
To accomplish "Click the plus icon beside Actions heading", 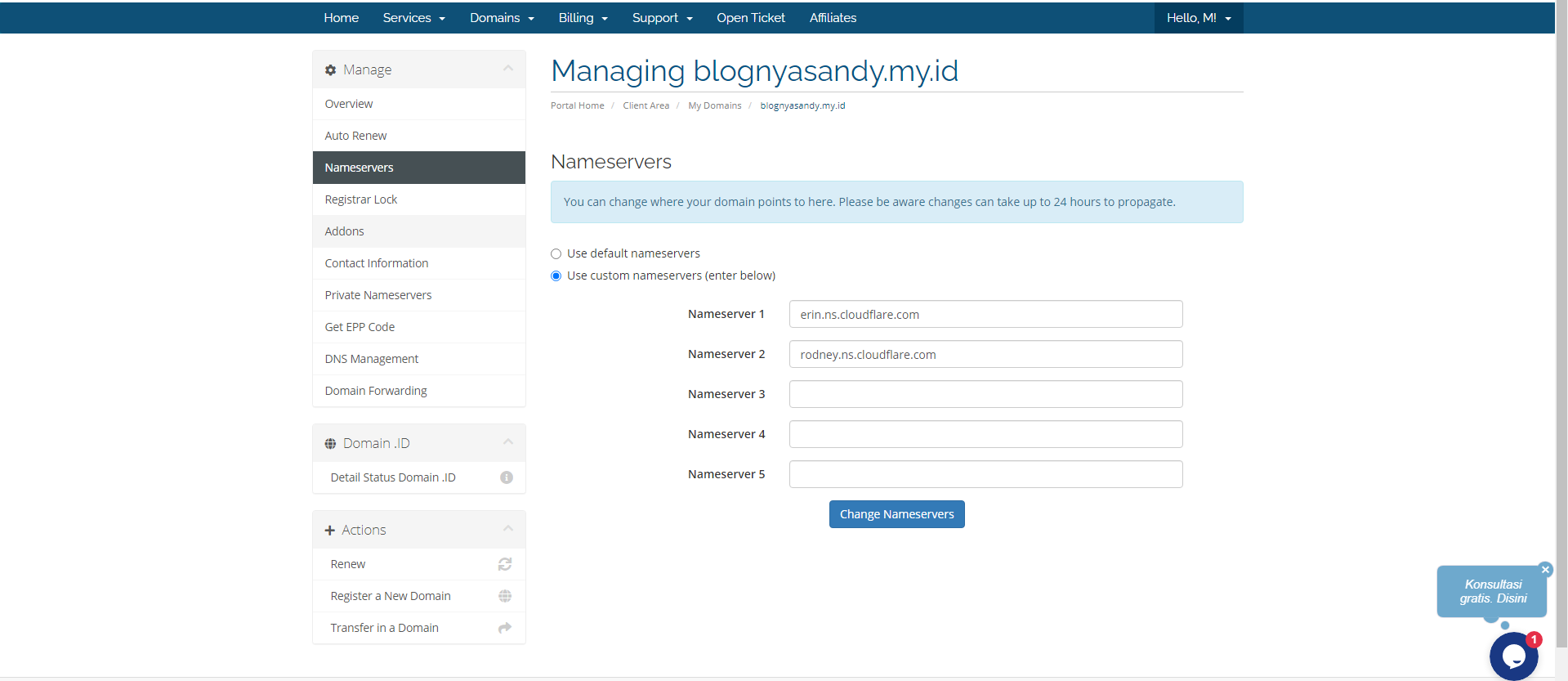I will tap(330, 531).
